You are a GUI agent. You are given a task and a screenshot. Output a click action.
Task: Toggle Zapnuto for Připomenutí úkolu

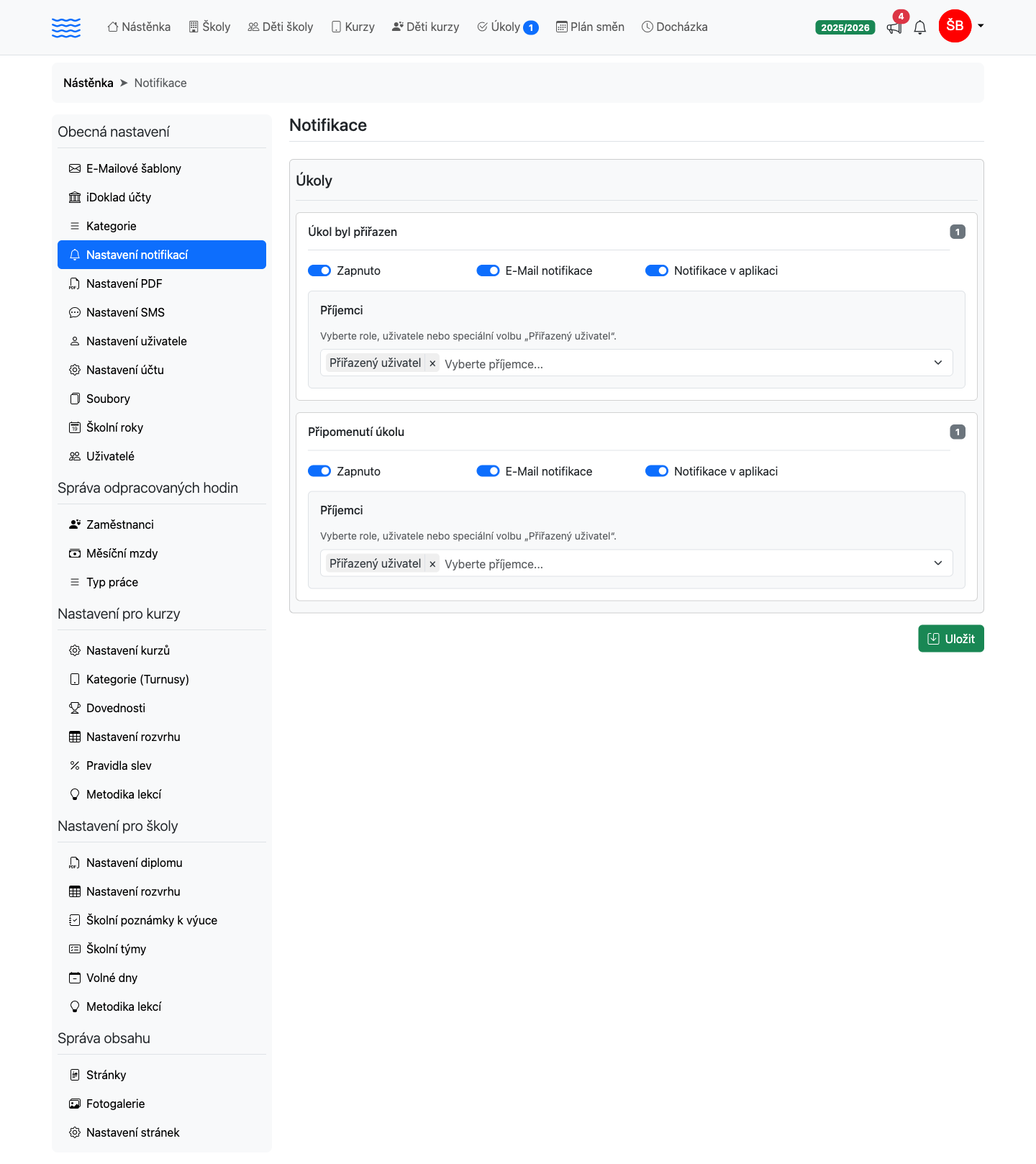(x=319, y=471)
